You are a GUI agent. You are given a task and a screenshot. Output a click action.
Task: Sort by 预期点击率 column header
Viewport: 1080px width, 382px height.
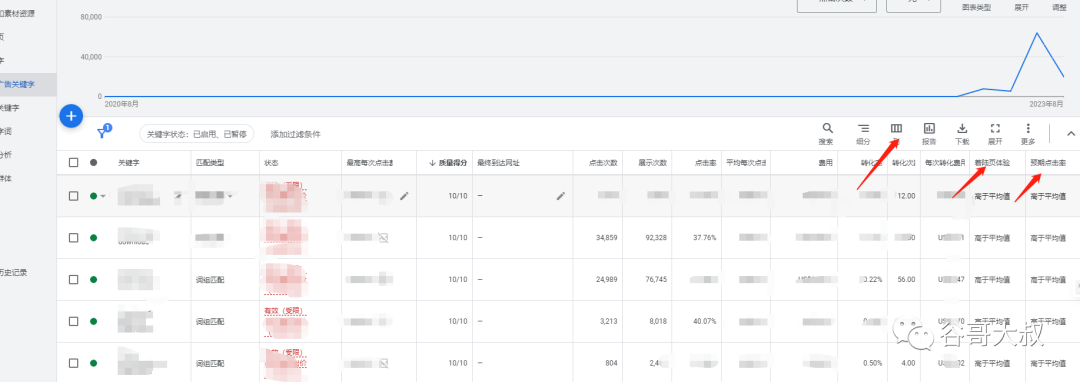[x=1048, y=163]
